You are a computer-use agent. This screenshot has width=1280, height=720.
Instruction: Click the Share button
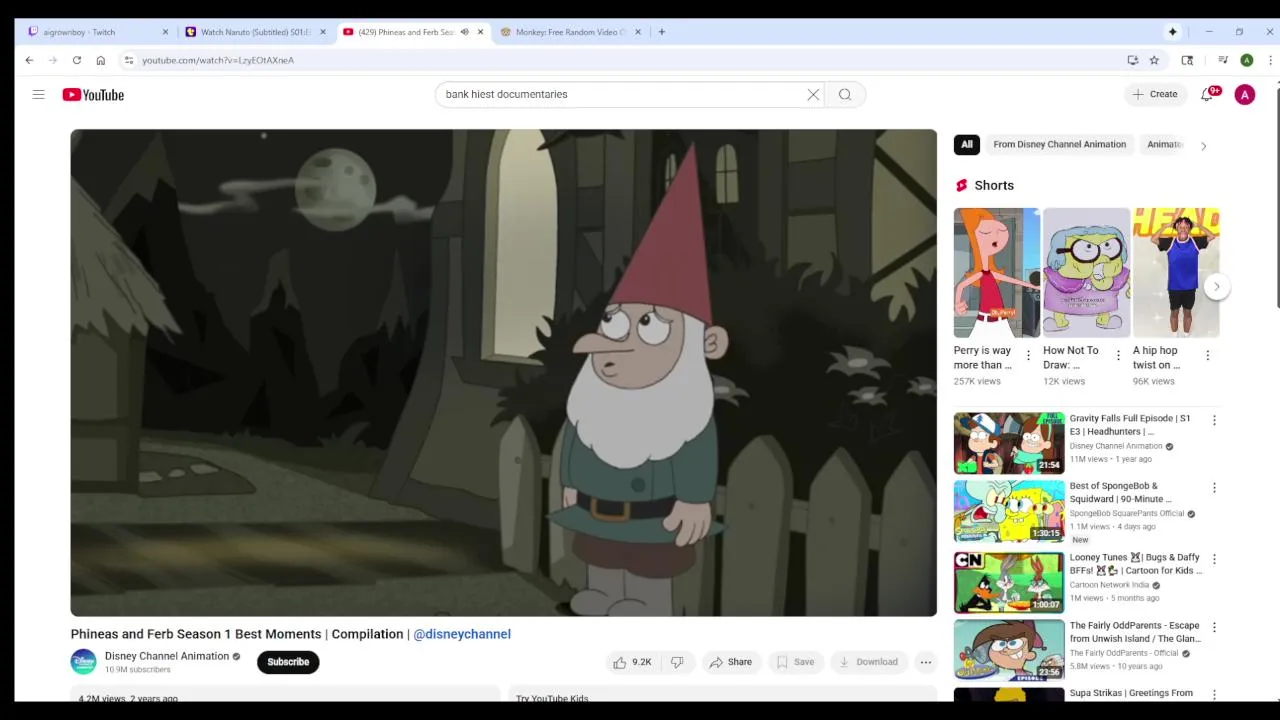click(x=730, y=662)
